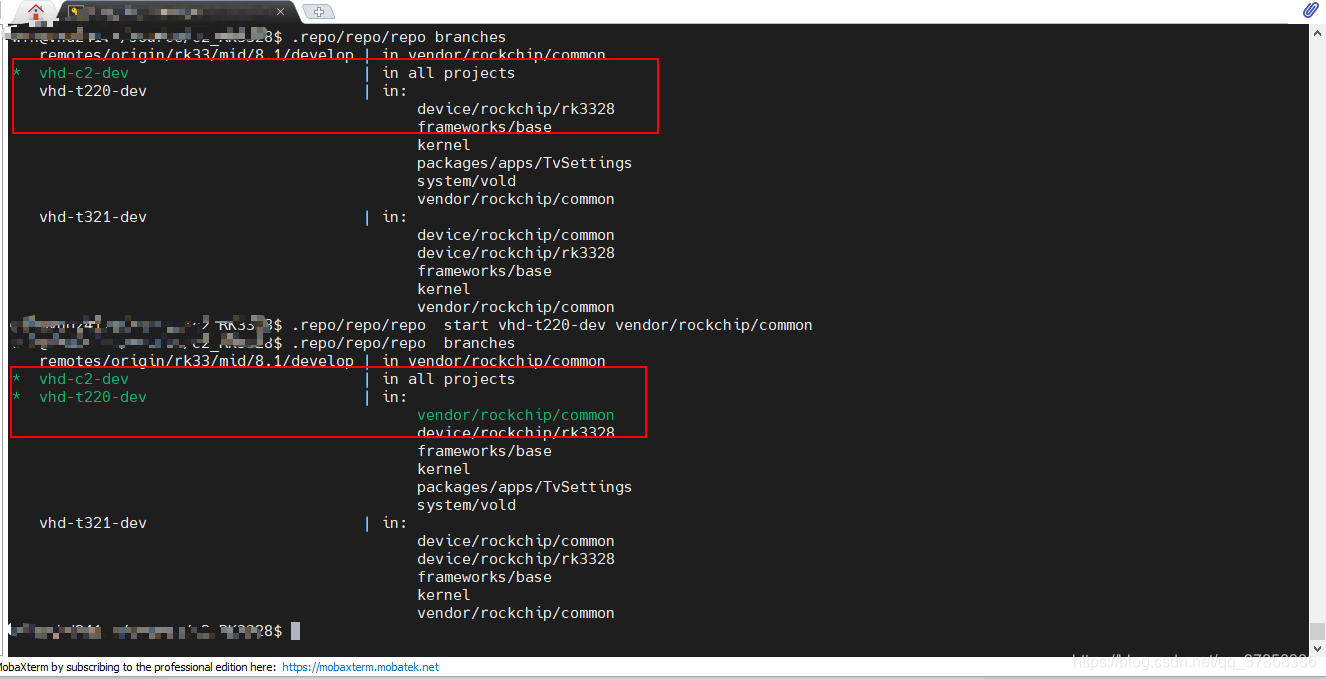Click vhd-t321-dev in the second listing
The width and height of the screenshot is (1326, 680).
(x=93, y=523)
